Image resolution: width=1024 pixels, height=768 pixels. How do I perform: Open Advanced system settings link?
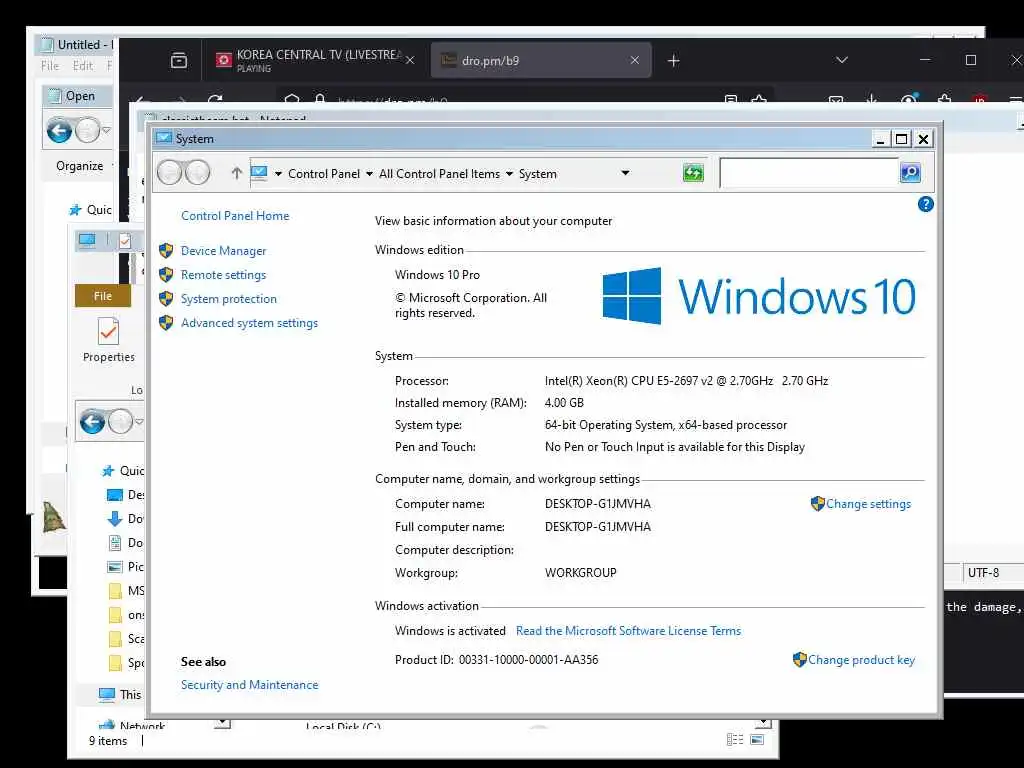pyautogui.click(x=249, y=323)
